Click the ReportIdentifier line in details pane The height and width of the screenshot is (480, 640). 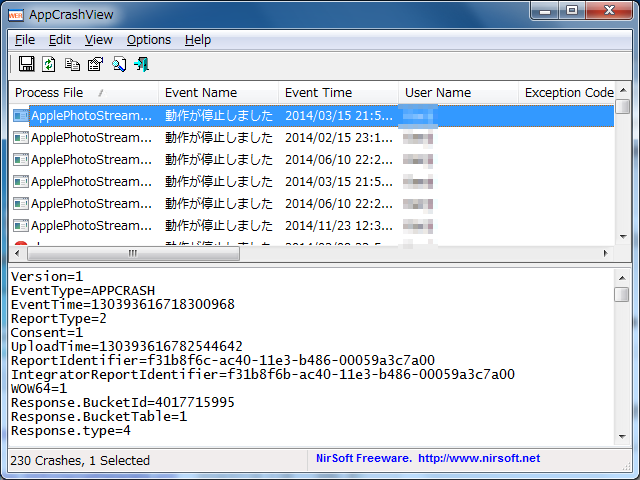coord(223,360)
